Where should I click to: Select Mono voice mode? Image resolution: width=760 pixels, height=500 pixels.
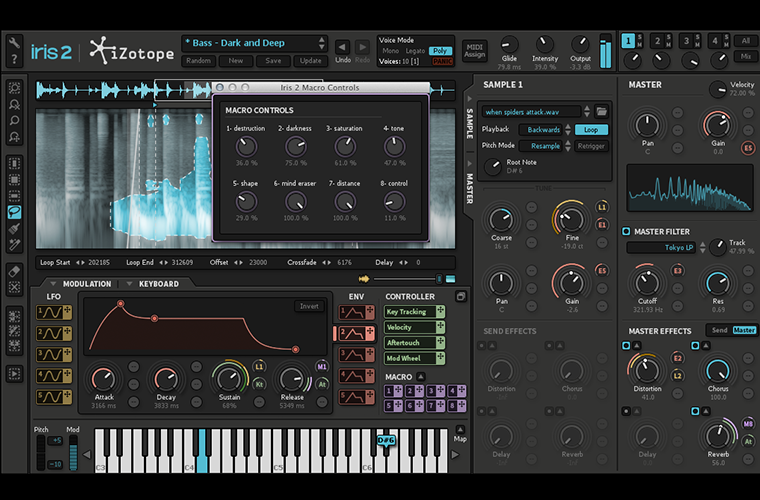(391, 51)
